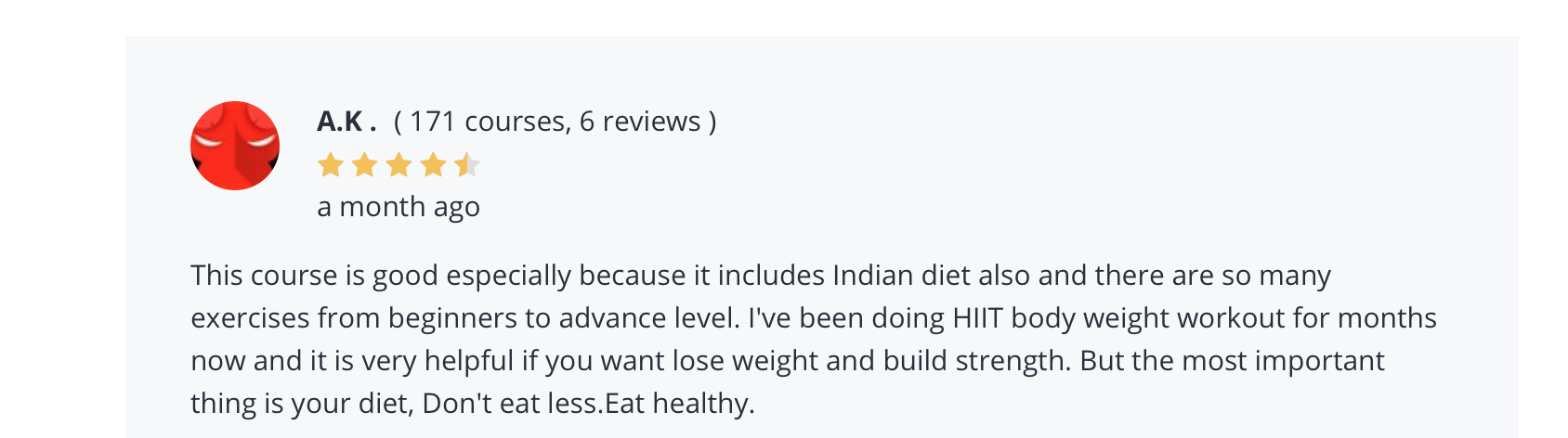Click the first rating star
This screenshot has width=1568, height=438.
tap(331, 165)
